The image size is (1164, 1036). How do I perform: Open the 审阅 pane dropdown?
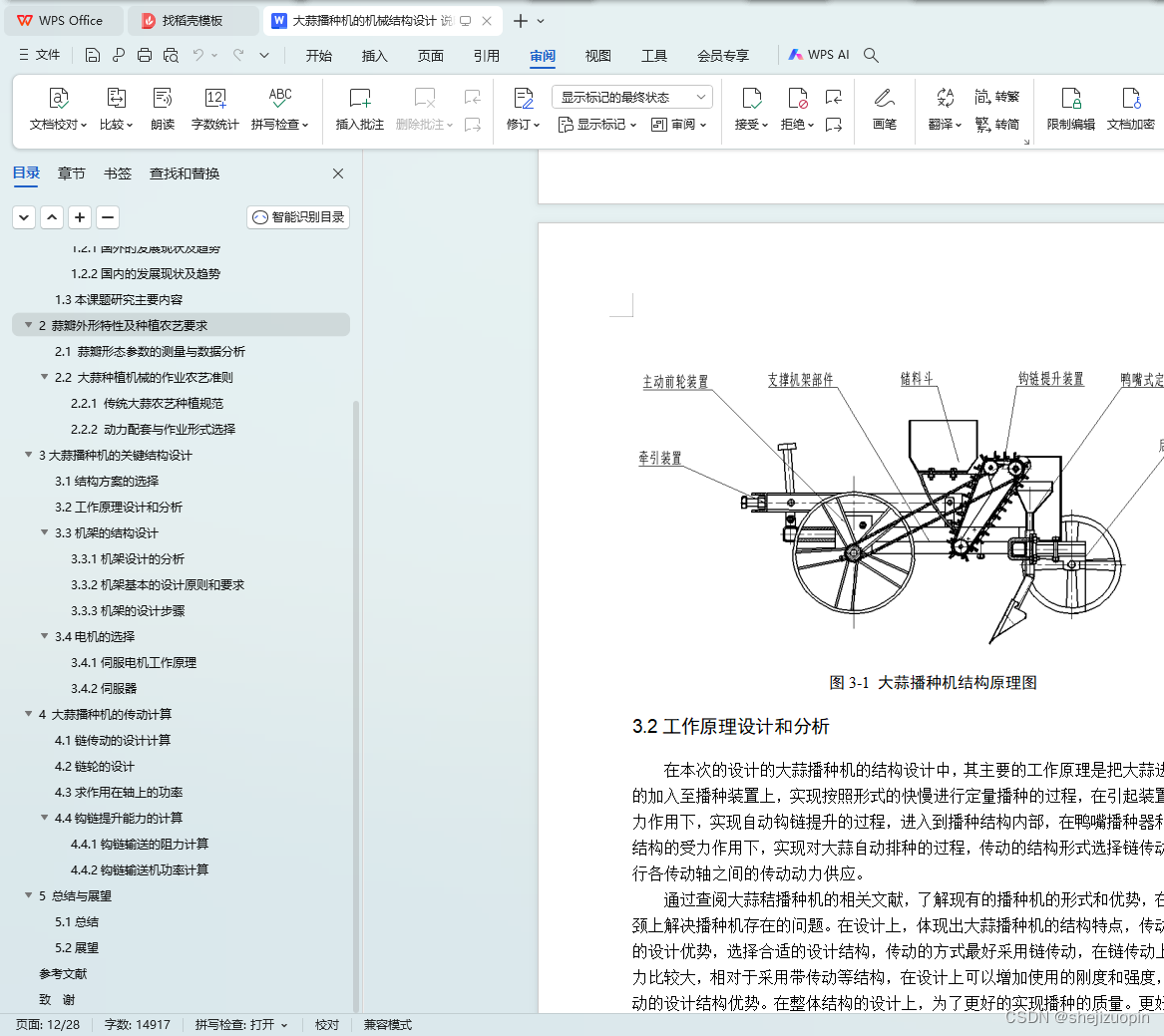point(678,125)
